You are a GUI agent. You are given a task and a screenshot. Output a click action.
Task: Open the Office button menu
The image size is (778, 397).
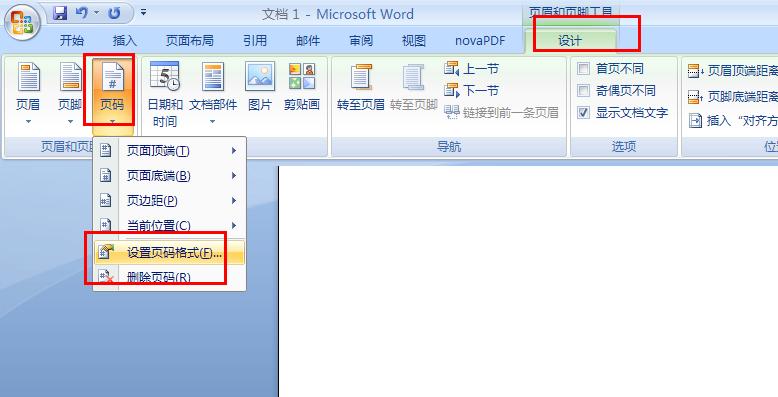[22, 23]
